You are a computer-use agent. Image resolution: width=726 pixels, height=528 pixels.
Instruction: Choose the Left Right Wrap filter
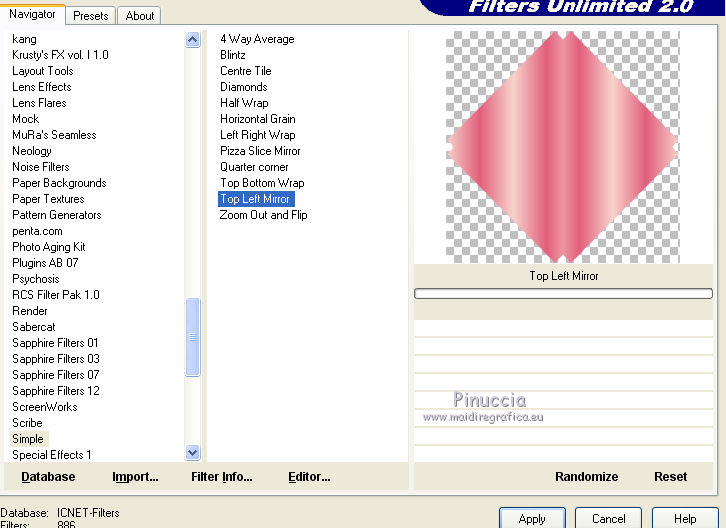point(257,135)
